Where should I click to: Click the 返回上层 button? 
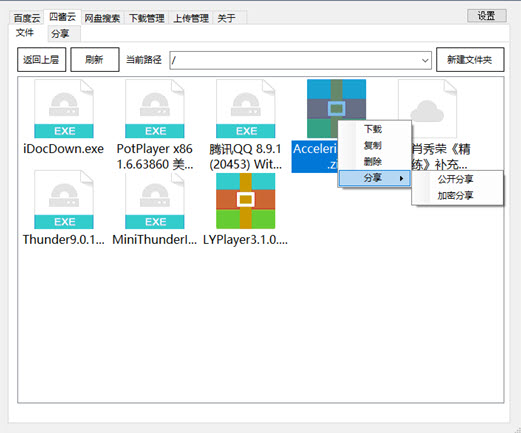(41, 60)
